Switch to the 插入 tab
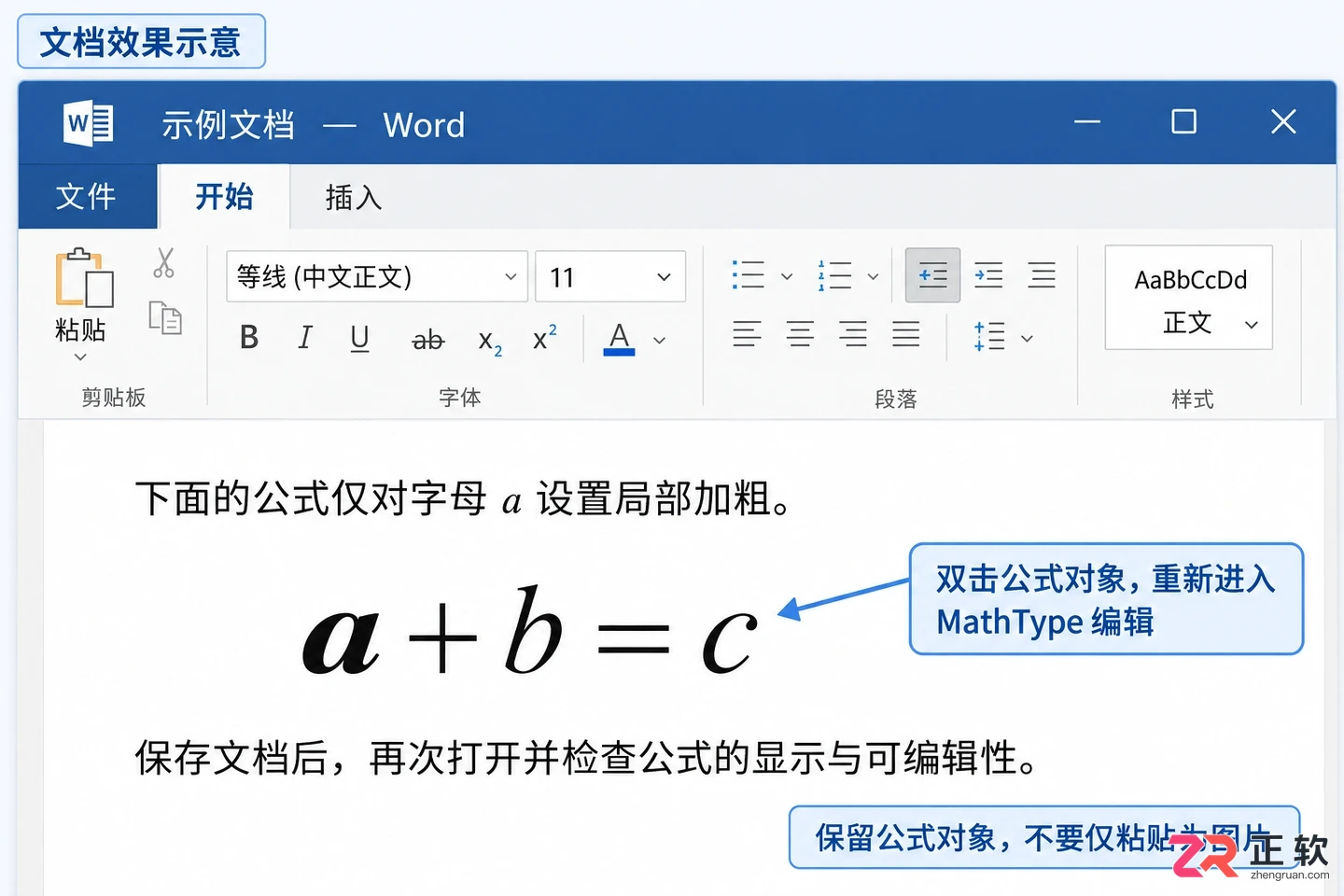This screenshot has height=896, width=1344. click(354, 197)
